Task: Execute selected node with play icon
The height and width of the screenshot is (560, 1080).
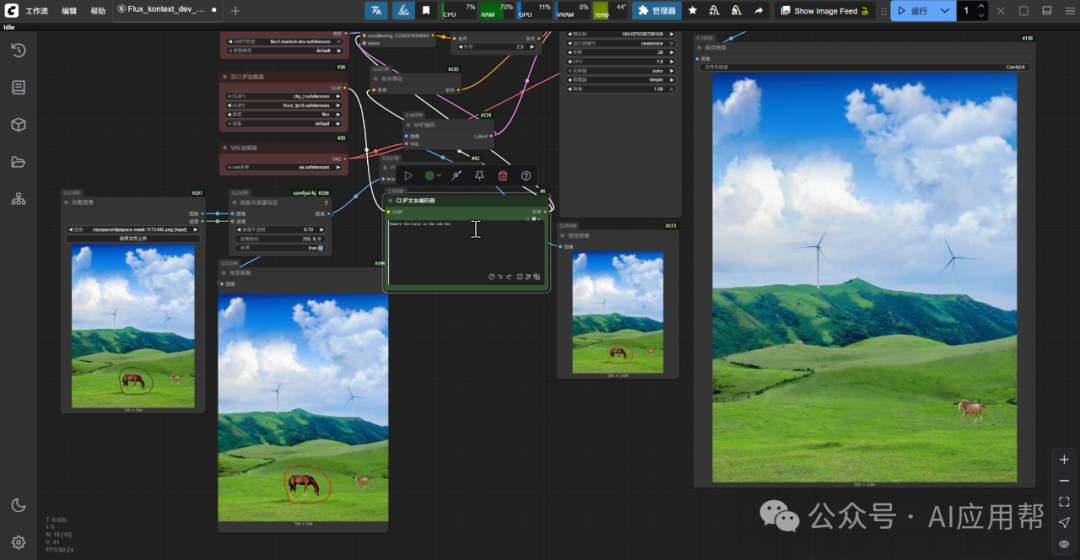Action: [x=408, y=176]
